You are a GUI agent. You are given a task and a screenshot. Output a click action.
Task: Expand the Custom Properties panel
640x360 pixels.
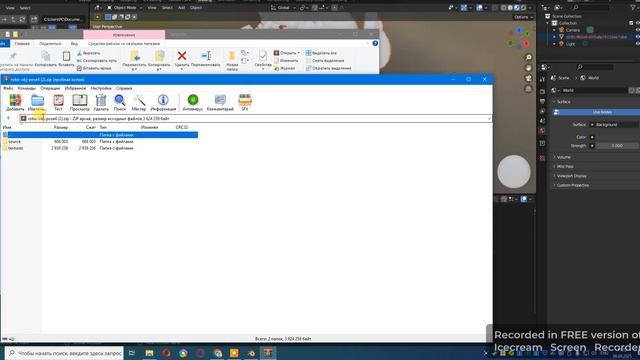coord(573,185)
